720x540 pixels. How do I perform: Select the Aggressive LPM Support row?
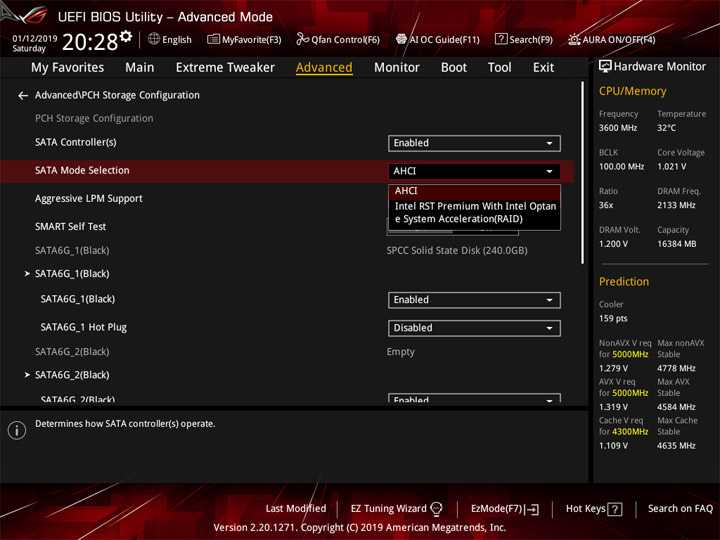point(287,199)
